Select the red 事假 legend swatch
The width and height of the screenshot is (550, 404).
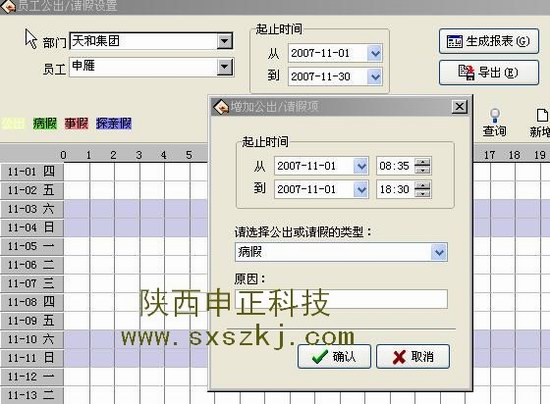(x=76, y=123)
